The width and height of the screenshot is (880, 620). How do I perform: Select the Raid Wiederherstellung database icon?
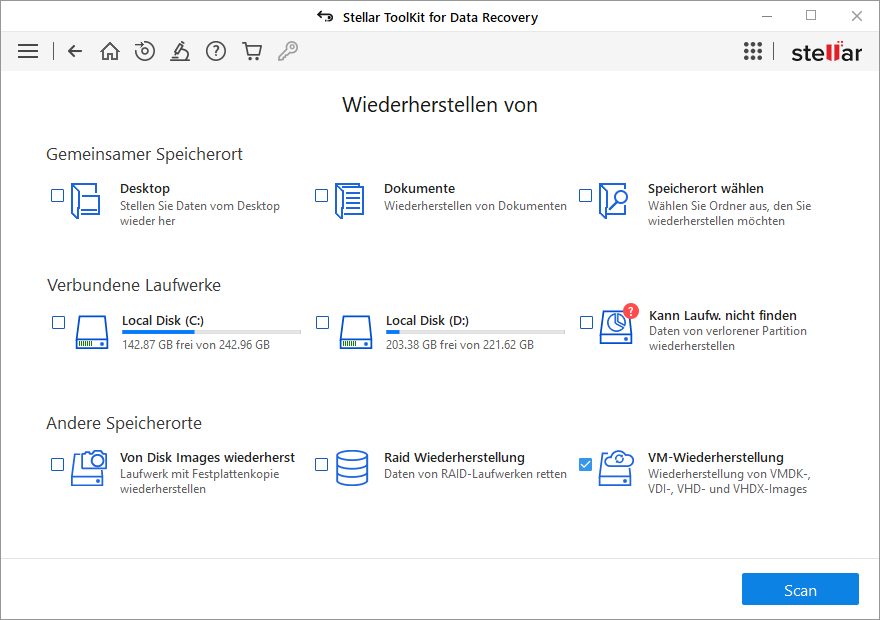click(x=352, y=467)
